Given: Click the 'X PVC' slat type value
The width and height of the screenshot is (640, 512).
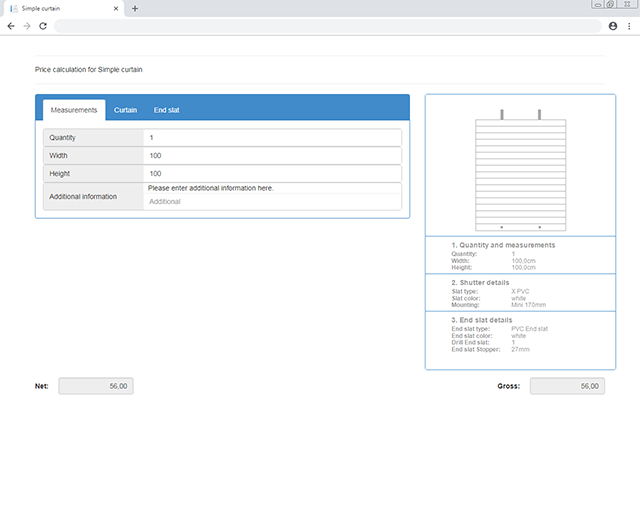Looking at the screenshot, I should (520, 292).
